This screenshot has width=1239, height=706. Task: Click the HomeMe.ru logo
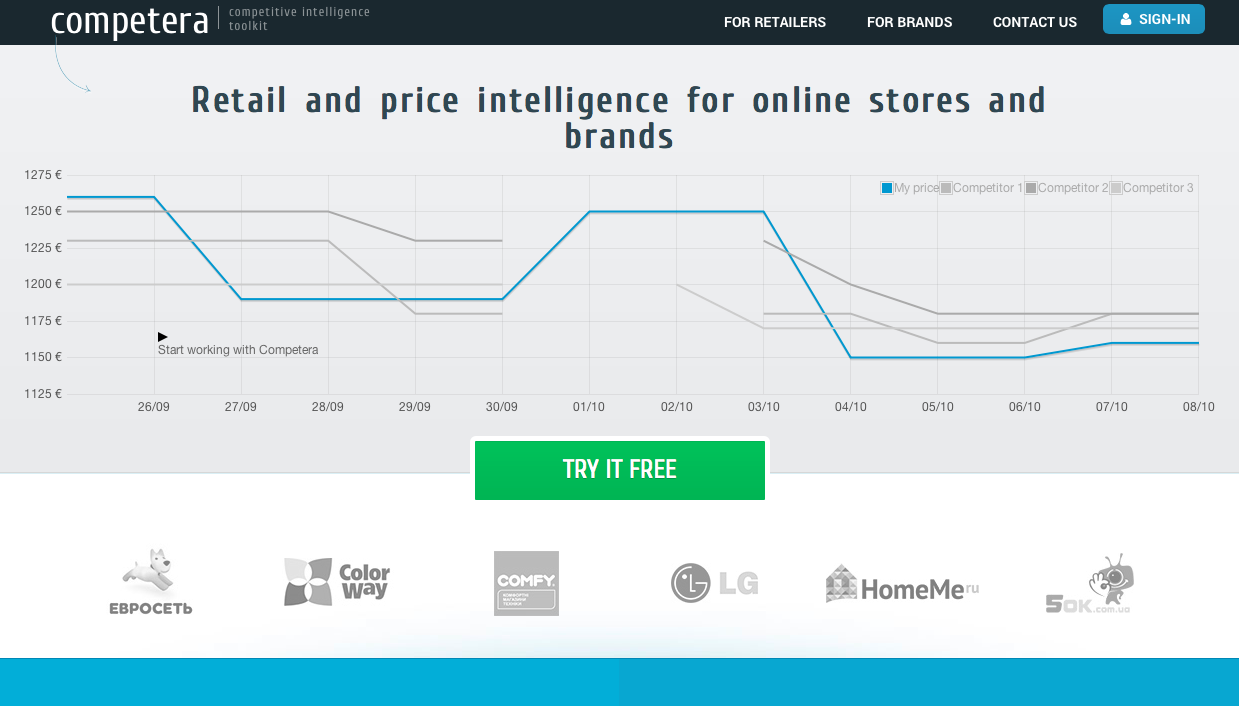pos(901,584)
